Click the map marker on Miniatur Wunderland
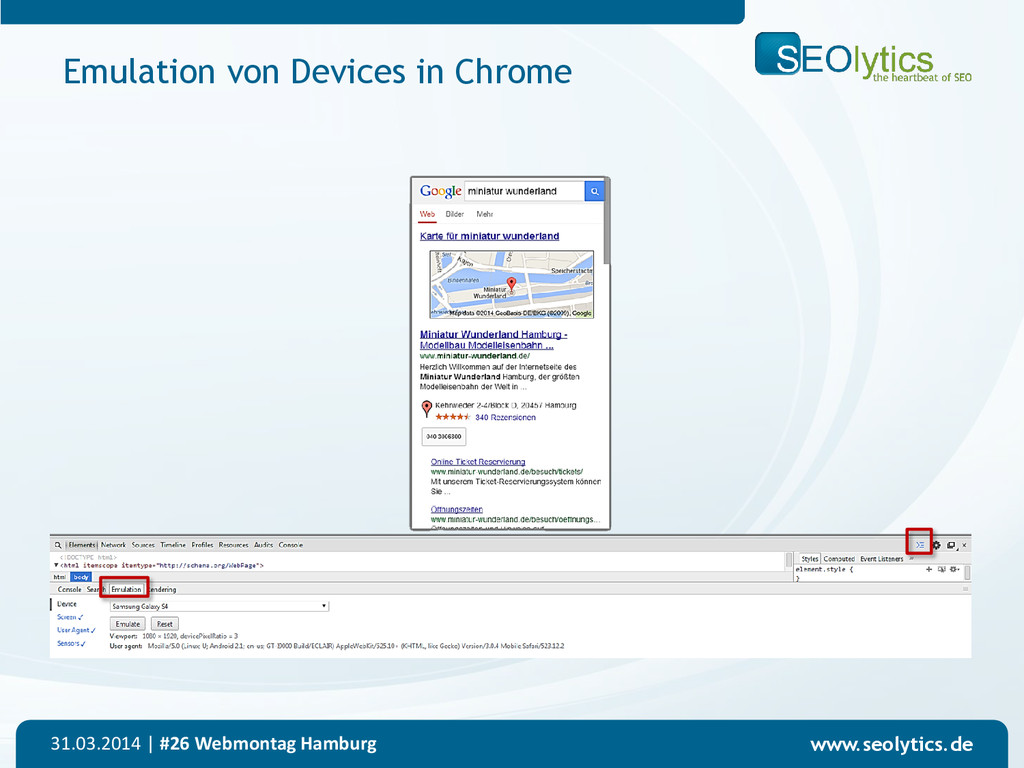 coord(511,284)
